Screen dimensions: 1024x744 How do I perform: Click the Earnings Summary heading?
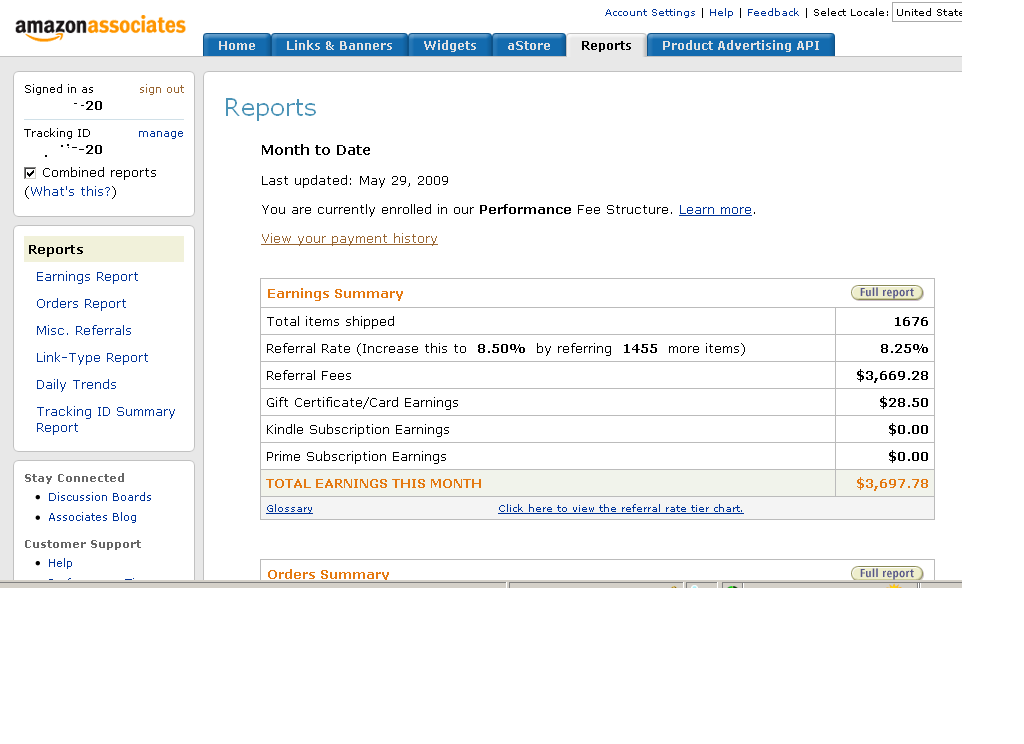point(335,293)
